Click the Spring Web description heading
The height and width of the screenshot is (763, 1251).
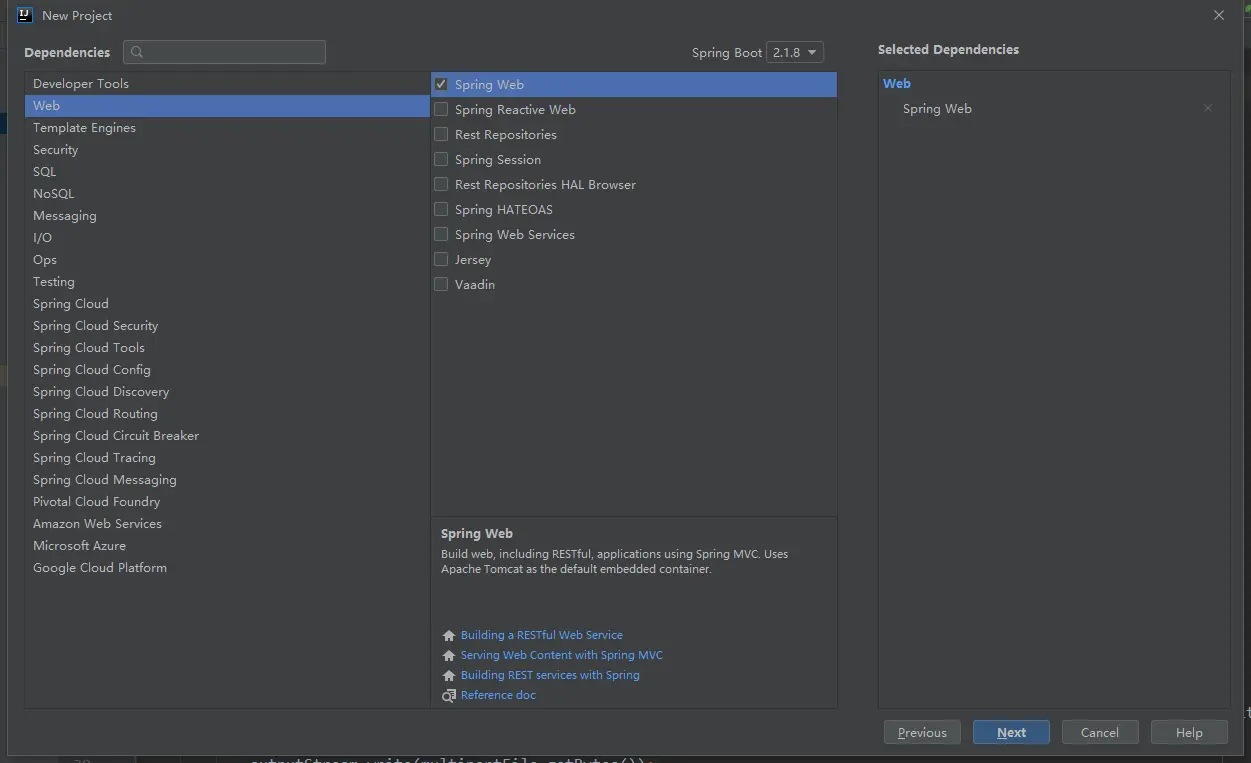[x=477, y=534]
